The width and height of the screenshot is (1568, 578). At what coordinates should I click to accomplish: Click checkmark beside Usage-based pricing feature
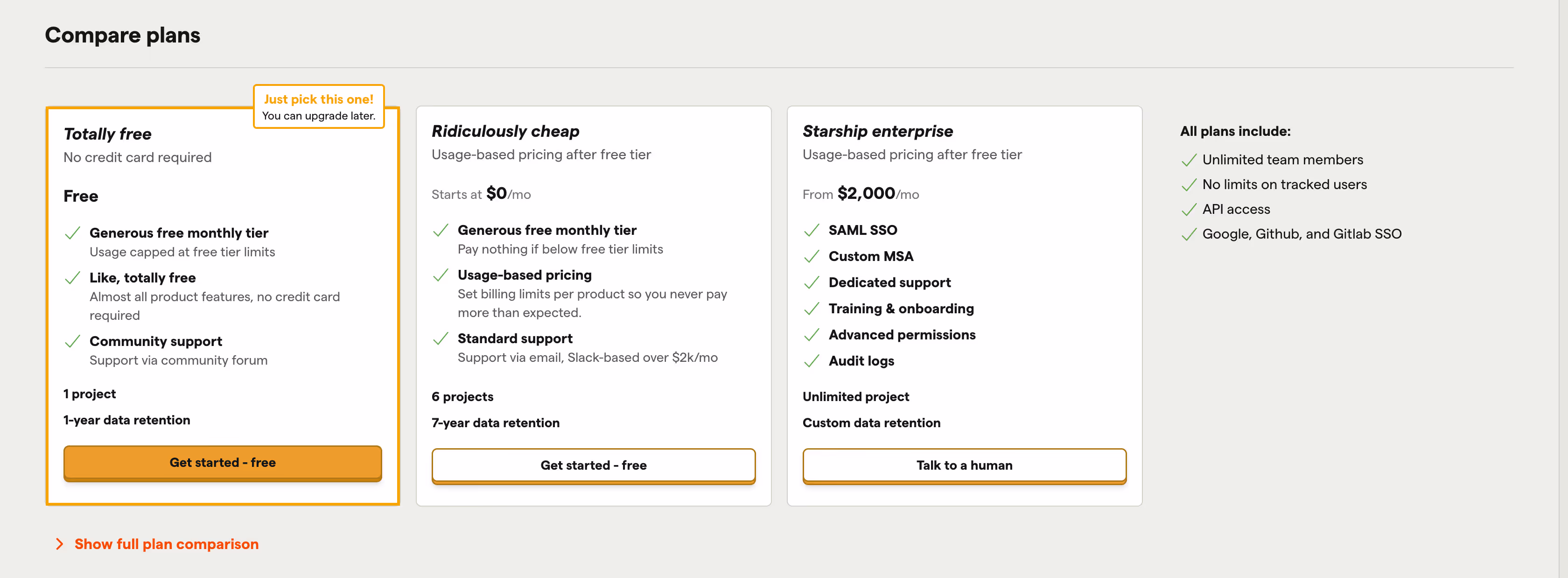(440, 275)
